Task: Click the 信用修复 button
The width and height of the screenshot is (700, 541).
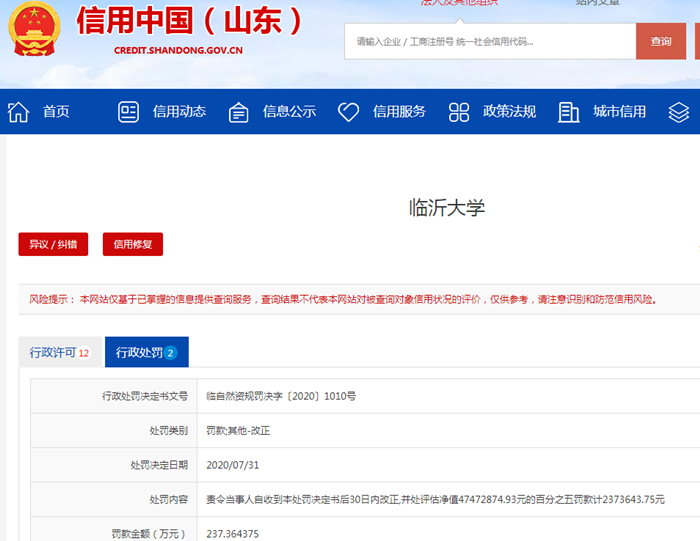Action: pyautogui.click(x=133, y=244)
